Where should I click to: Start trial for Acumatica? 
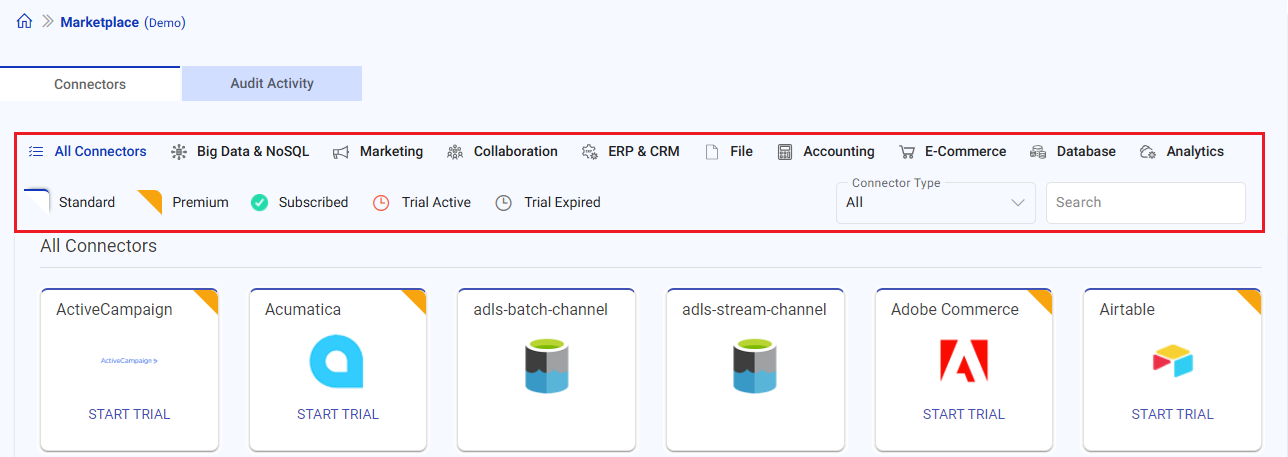[x=338, y=414]
